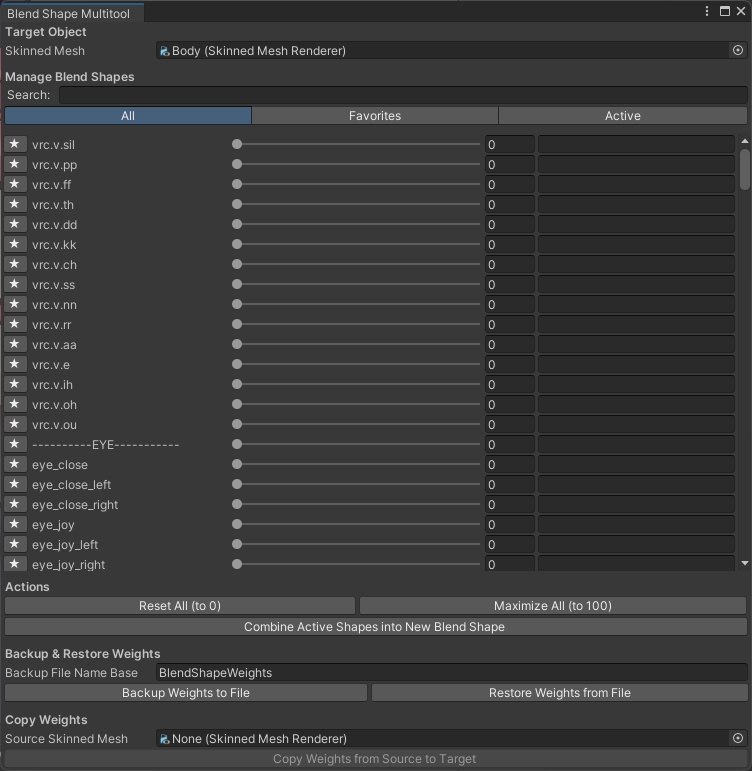Combine Active Shapes into New Blend Shape
The height and width of the screenshot is (771, 752).
coord(375,627)
